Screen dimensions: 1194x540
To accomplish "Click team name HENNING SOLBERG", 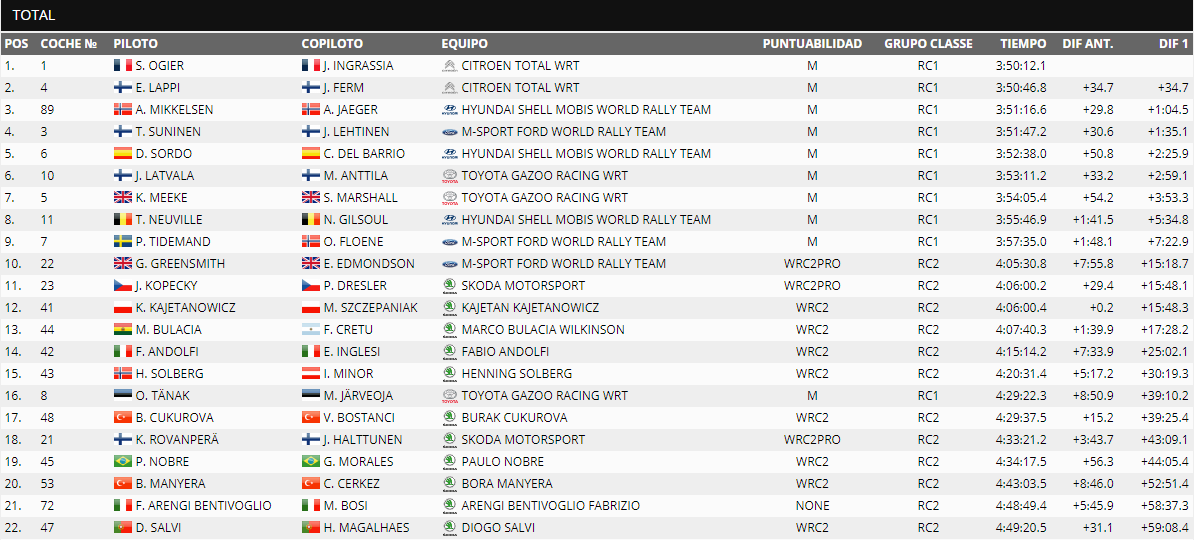I will [x=516, y=374].
